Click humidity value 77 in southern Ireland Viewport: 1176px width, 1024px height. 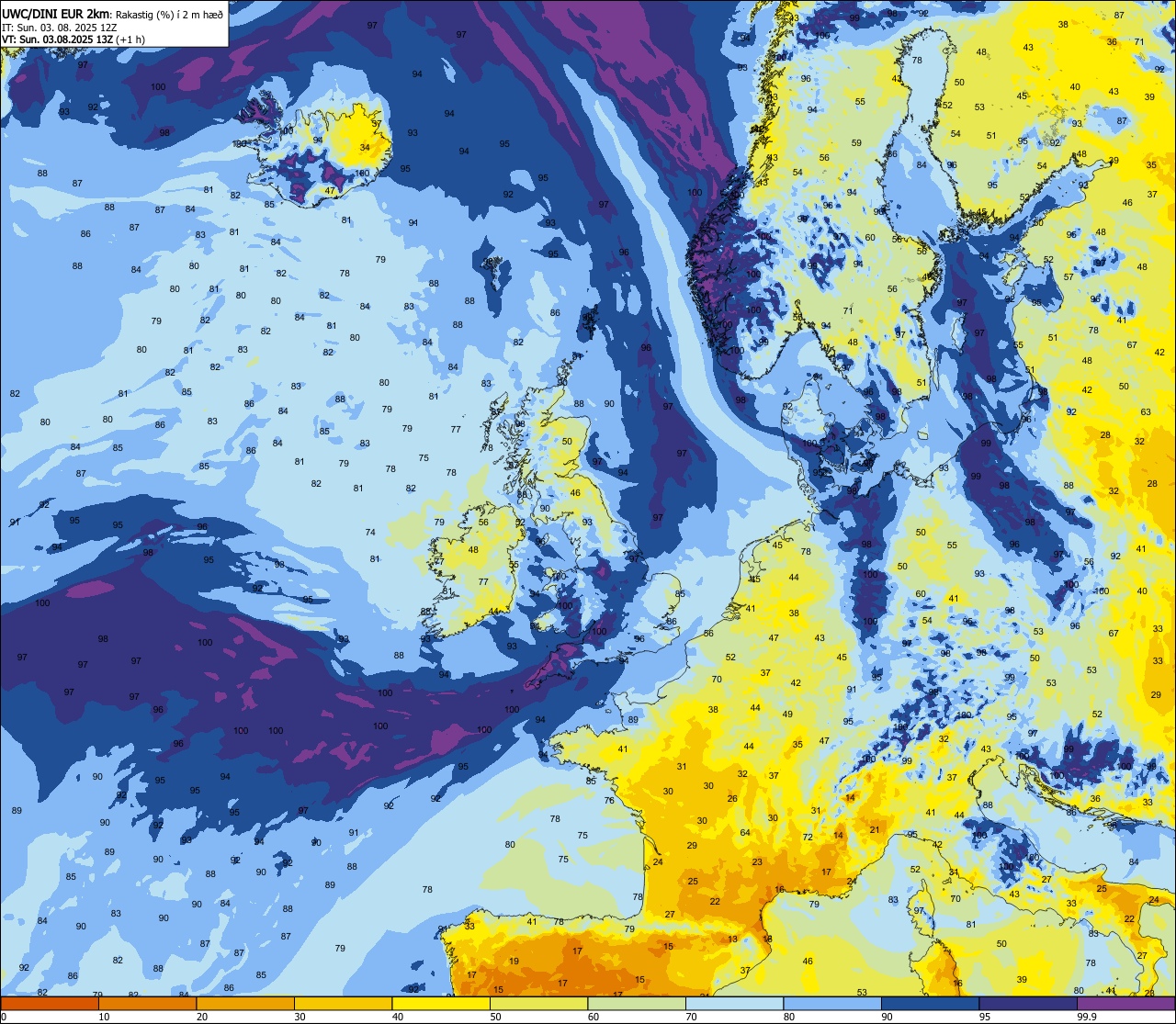[483, 582]
